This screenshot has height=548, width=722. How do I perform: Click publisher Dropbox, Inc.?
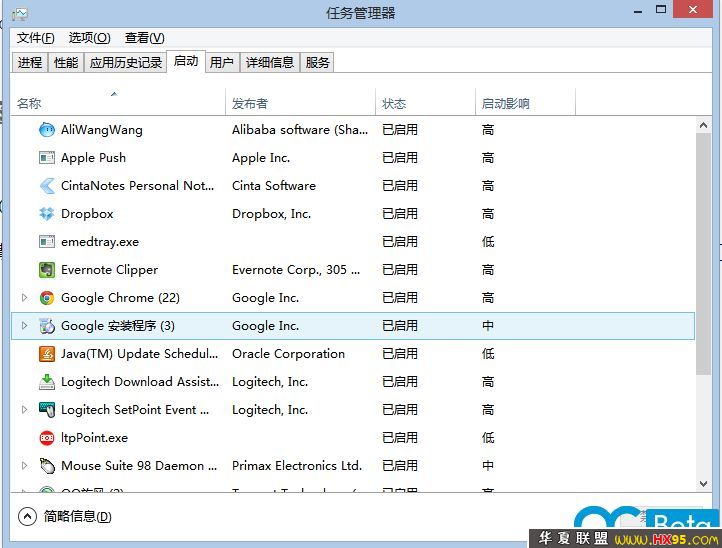point(272,214)
